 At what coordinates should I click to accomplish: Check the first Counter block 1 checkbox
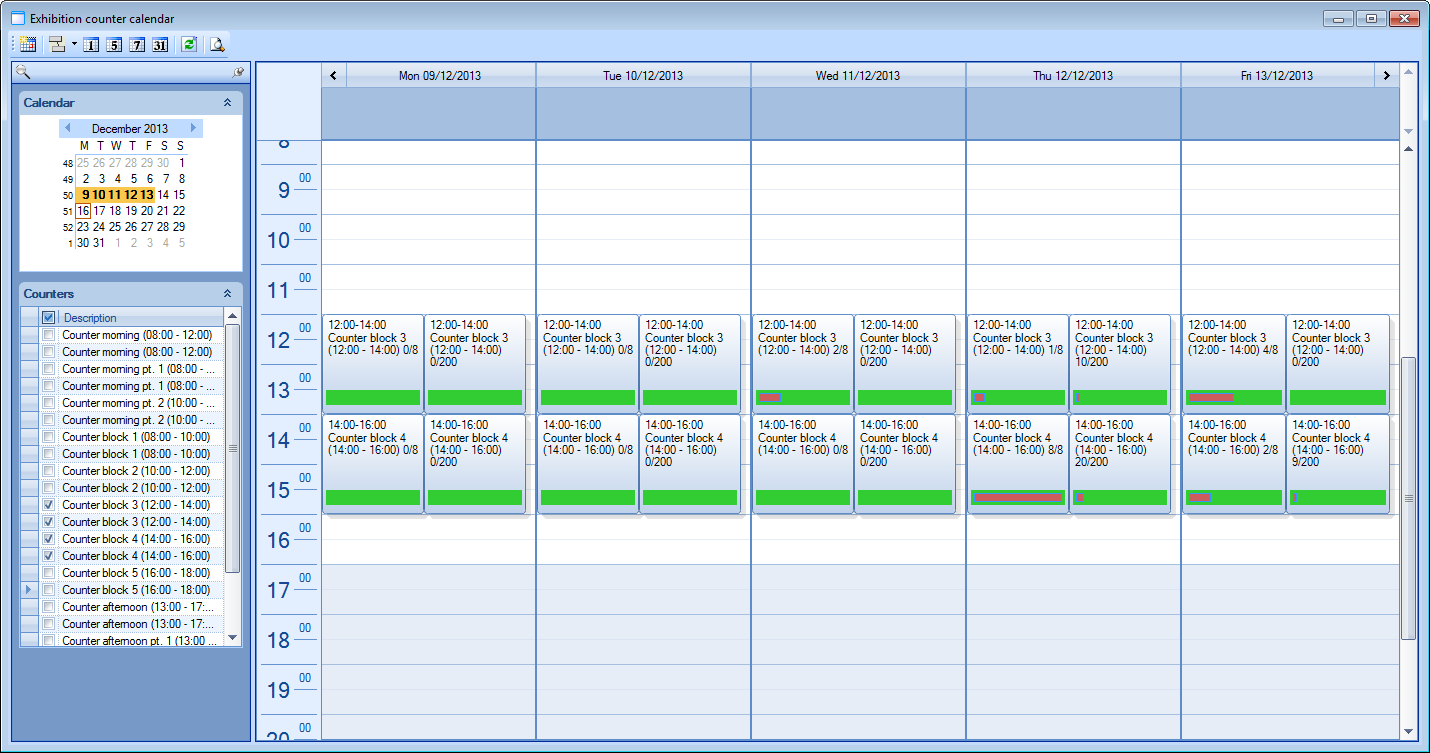tap(48, 437)
